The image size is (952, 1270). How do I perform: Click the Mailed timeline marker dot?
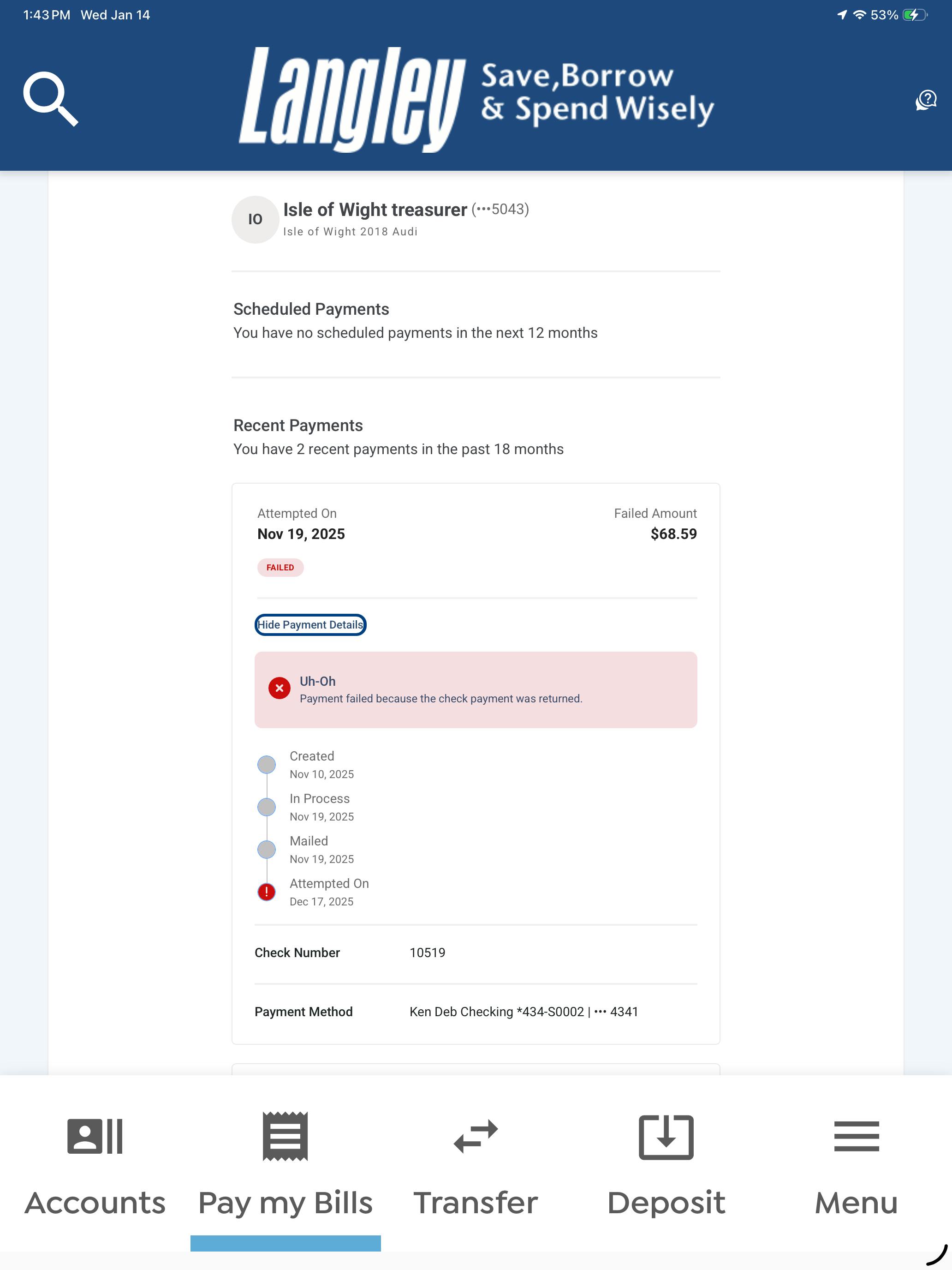pyautogui.click(x=266, y=849)
